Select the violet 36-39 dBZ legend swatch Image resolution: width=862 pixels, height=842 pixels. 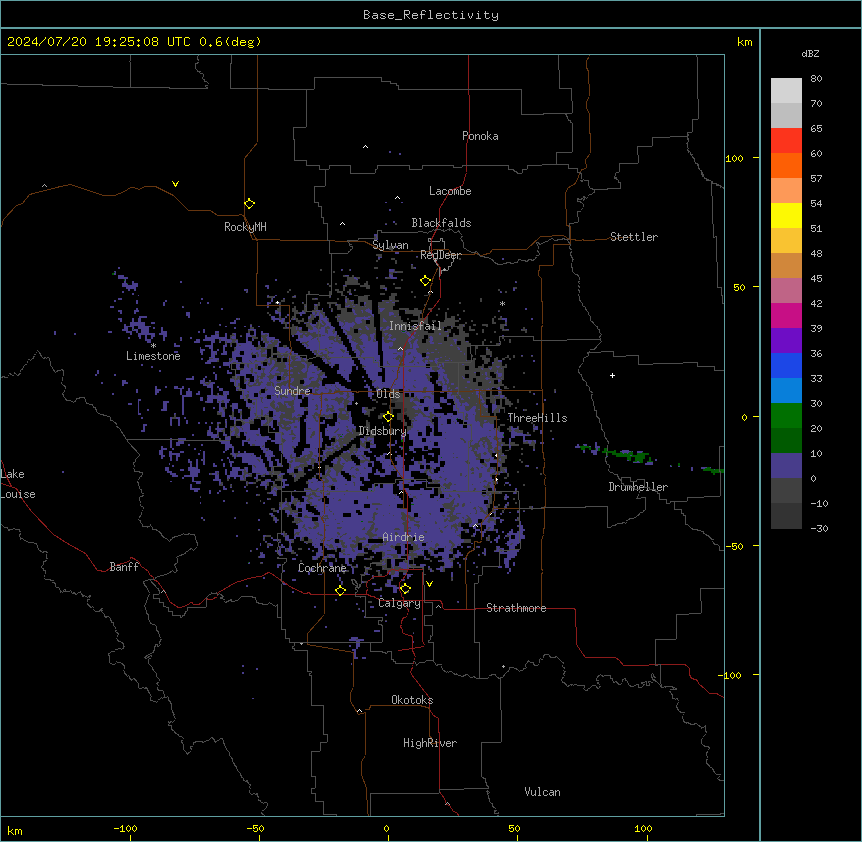[x=786, y=341]
